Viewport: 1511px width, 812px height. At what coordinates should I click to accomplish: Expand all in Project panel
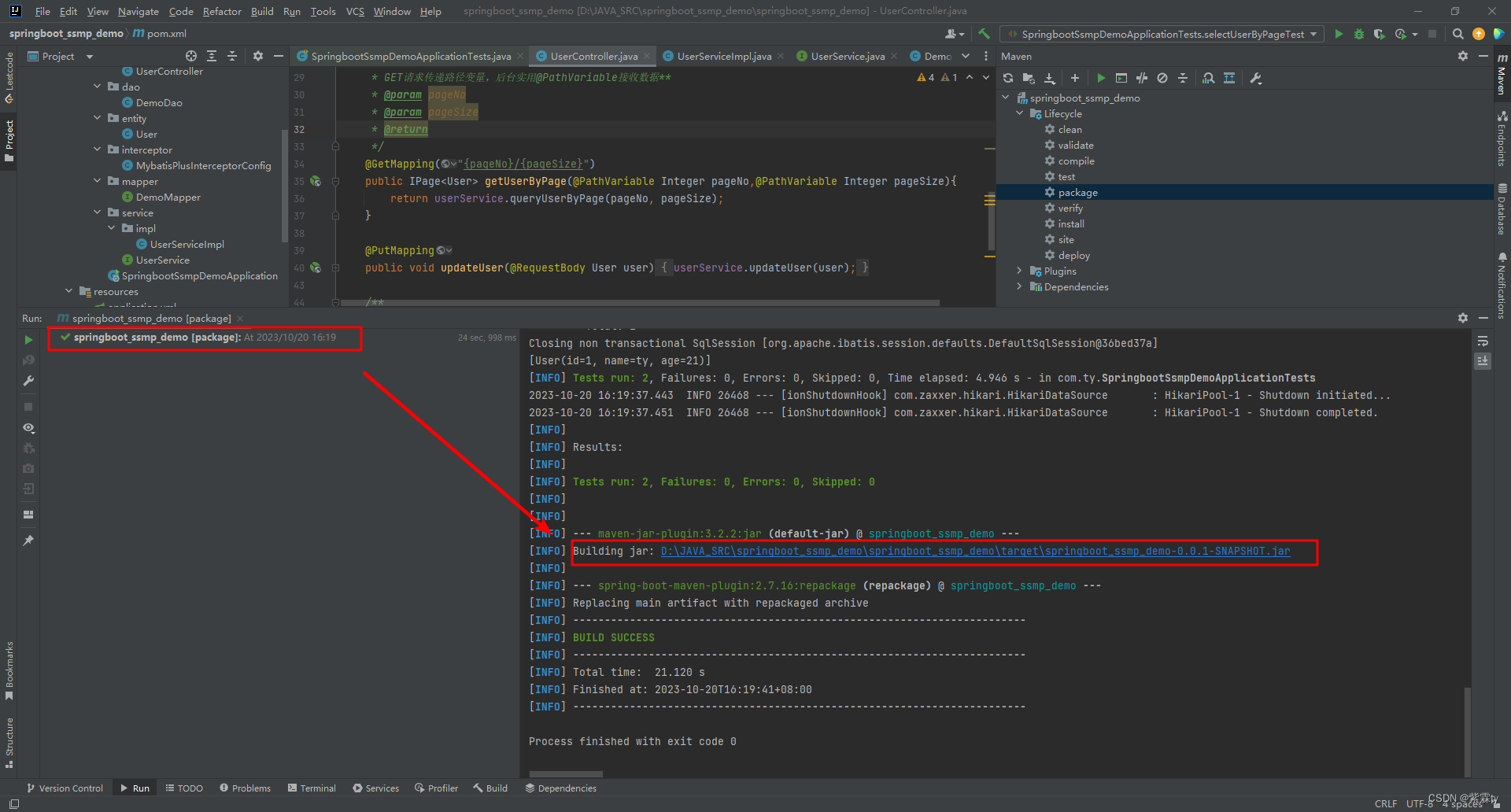pyautogui.click(x=212, y=56)
